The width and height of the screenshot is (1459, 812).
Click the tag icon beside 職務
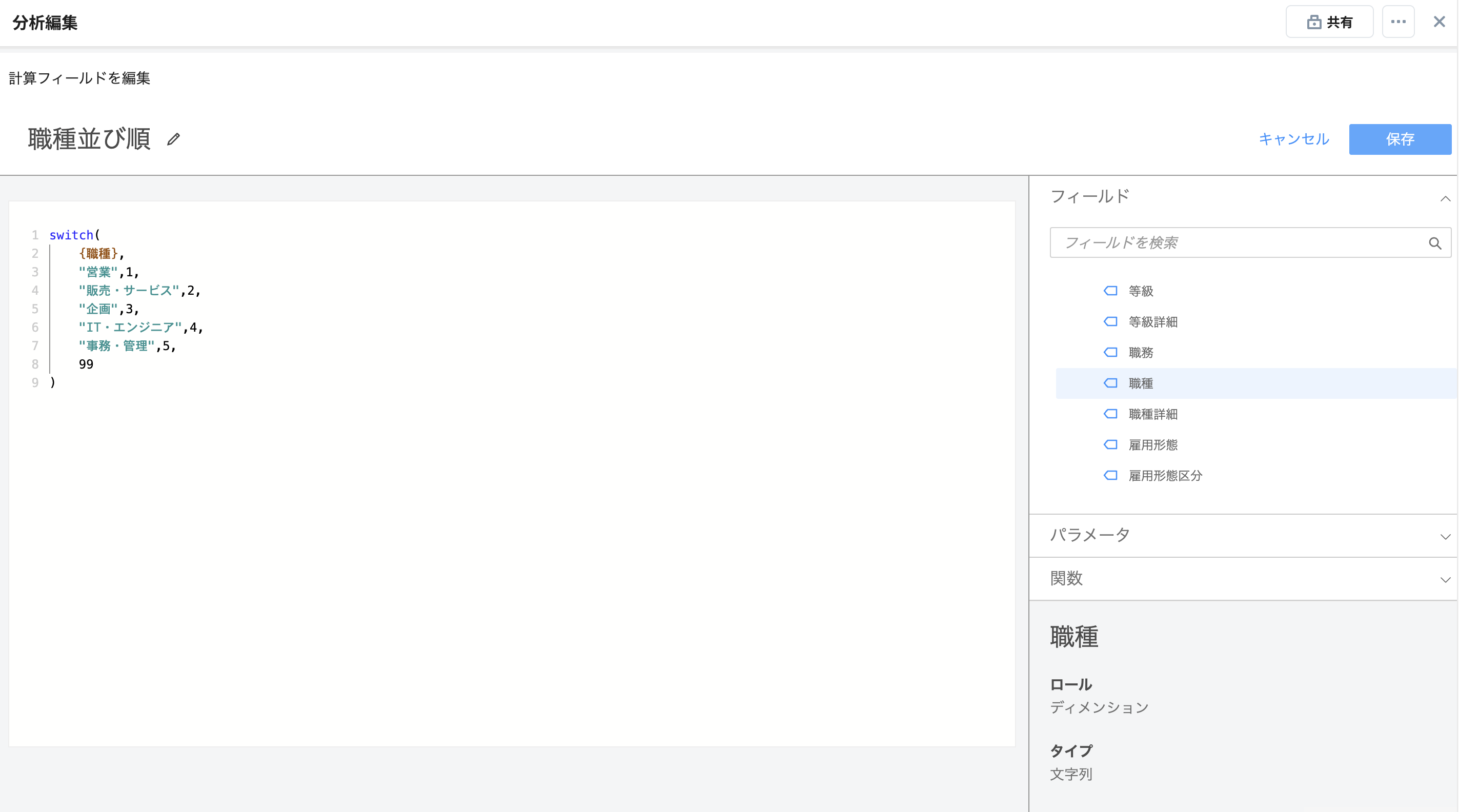1110,352
